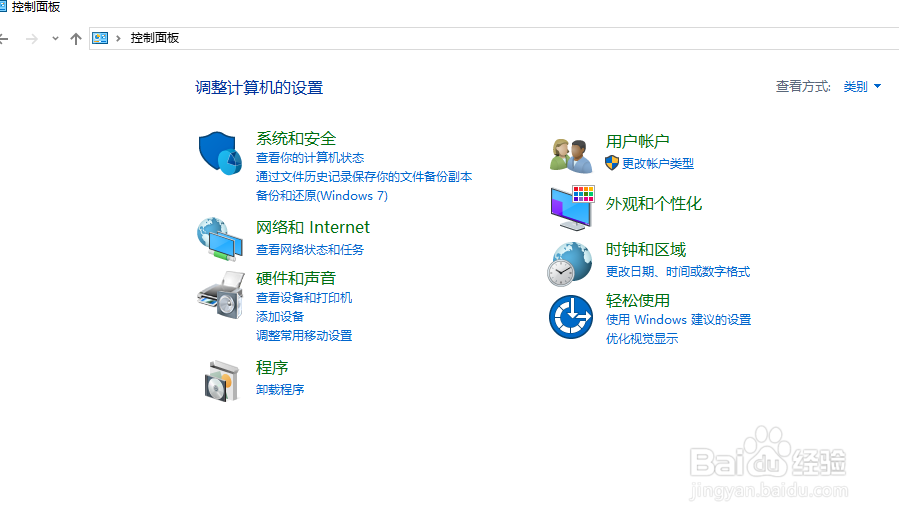899x522 pixels.
Task: Open the Hardware and Sound printer icon
Action: 221,294
